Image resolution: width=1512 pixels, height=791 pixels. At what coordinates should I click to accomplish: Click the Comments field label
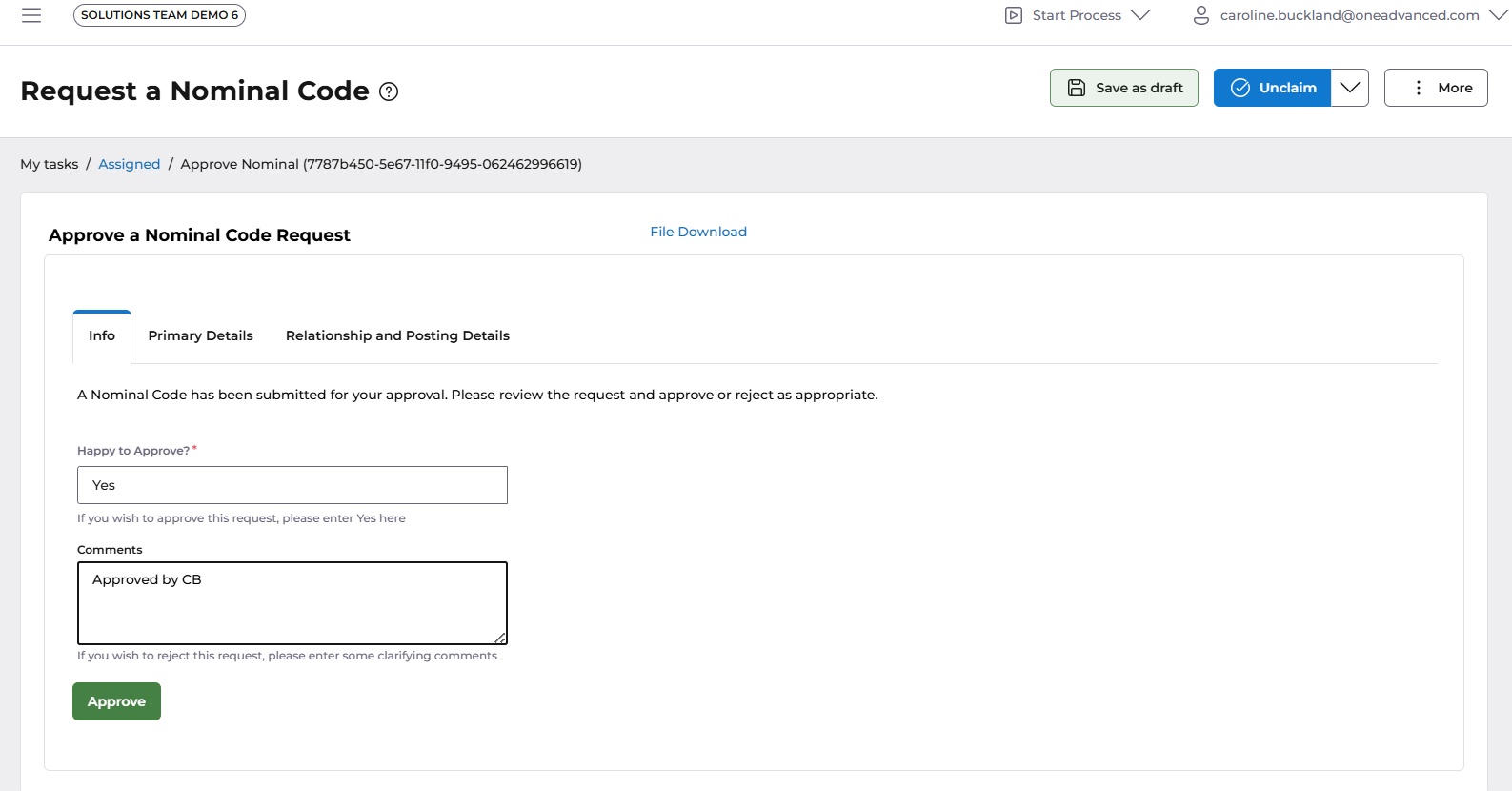click(110, 550)
